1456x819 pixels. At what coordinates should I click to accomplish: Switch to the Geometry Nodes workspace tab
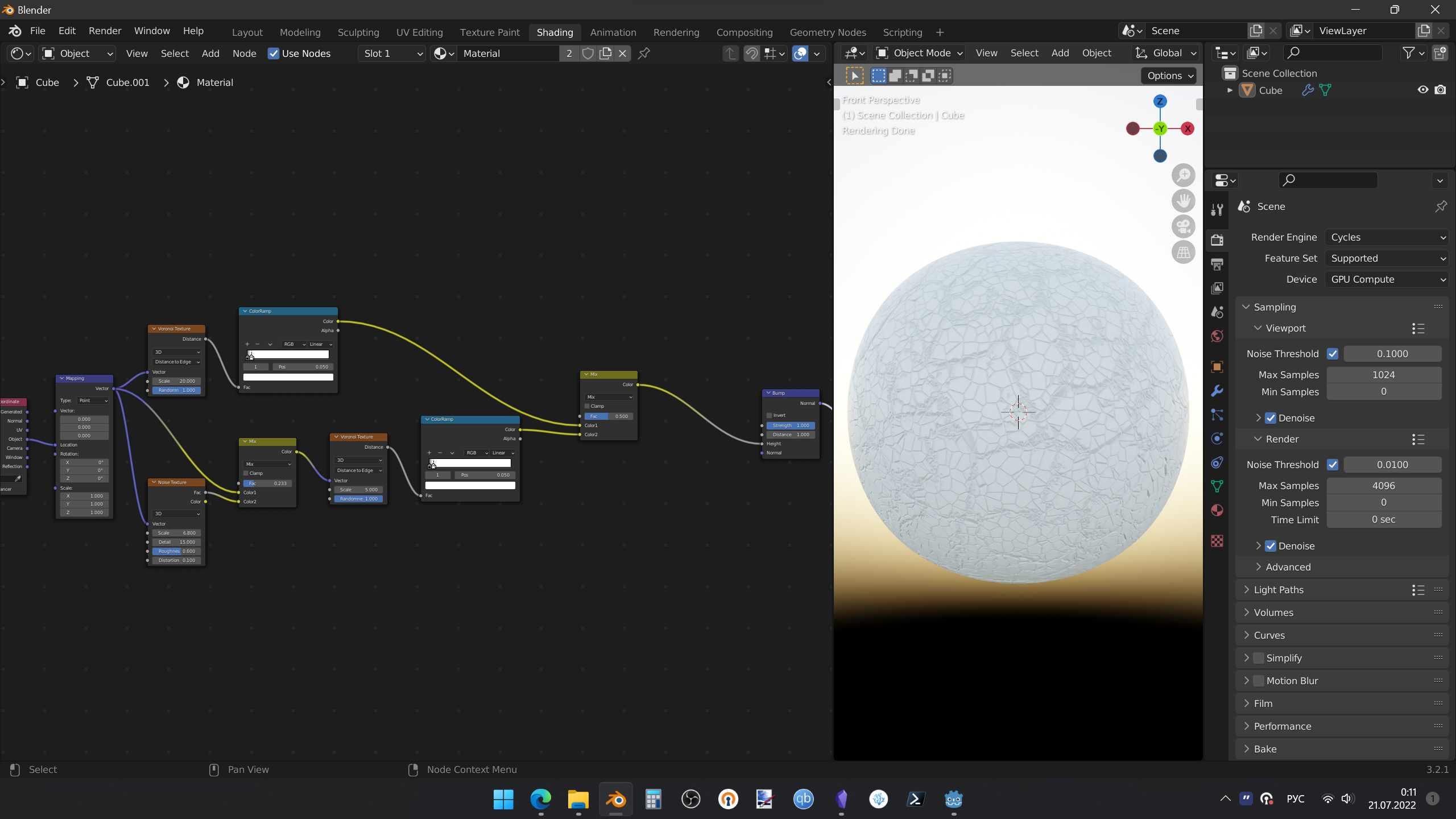click(x=828, y=32)
